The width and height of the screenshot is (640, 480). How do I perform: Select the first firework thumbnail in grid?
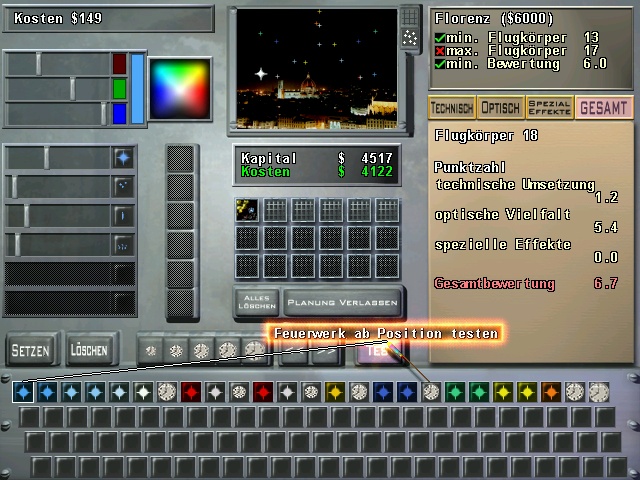tap(247, 209)
